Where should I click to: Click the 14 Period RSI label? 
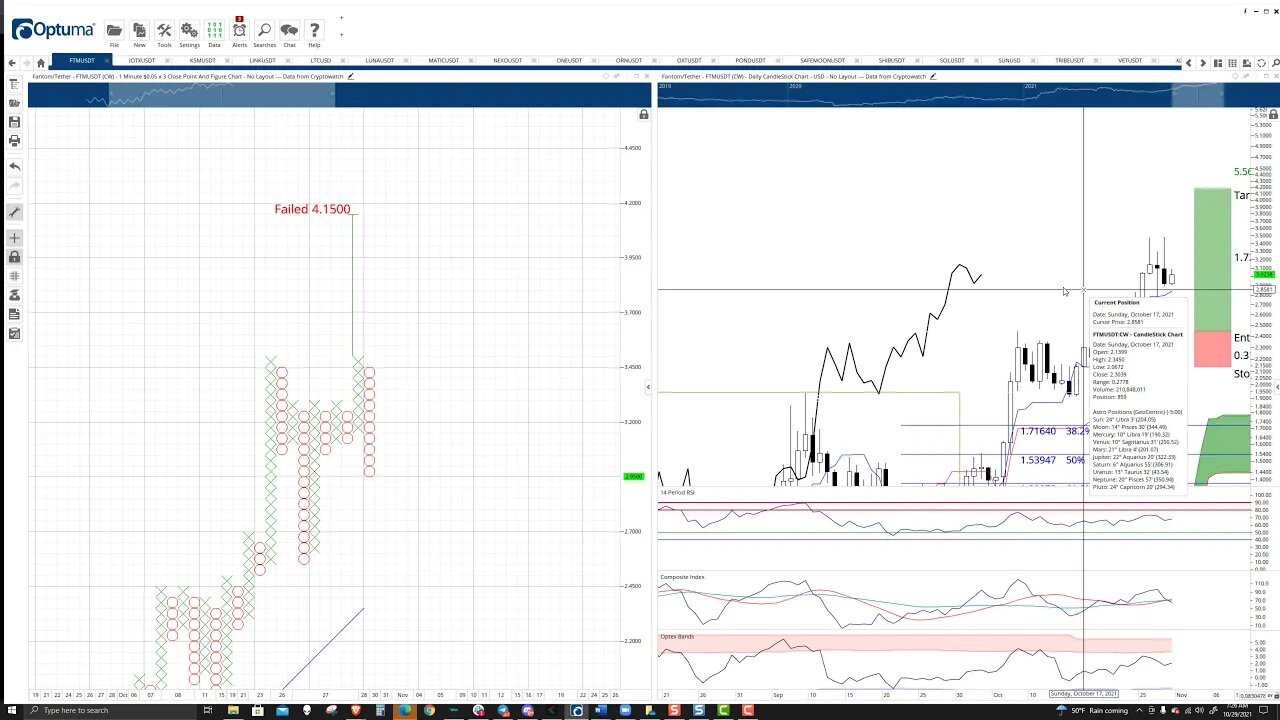pyautogui.click(x=677, y=493)
